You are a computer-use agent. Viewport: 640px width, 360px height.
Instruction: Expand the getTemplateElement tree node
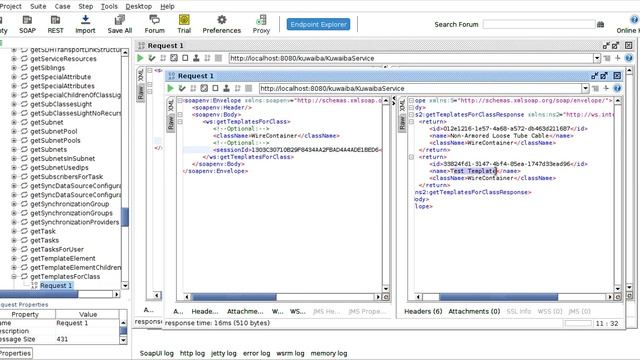click(14, 258)
